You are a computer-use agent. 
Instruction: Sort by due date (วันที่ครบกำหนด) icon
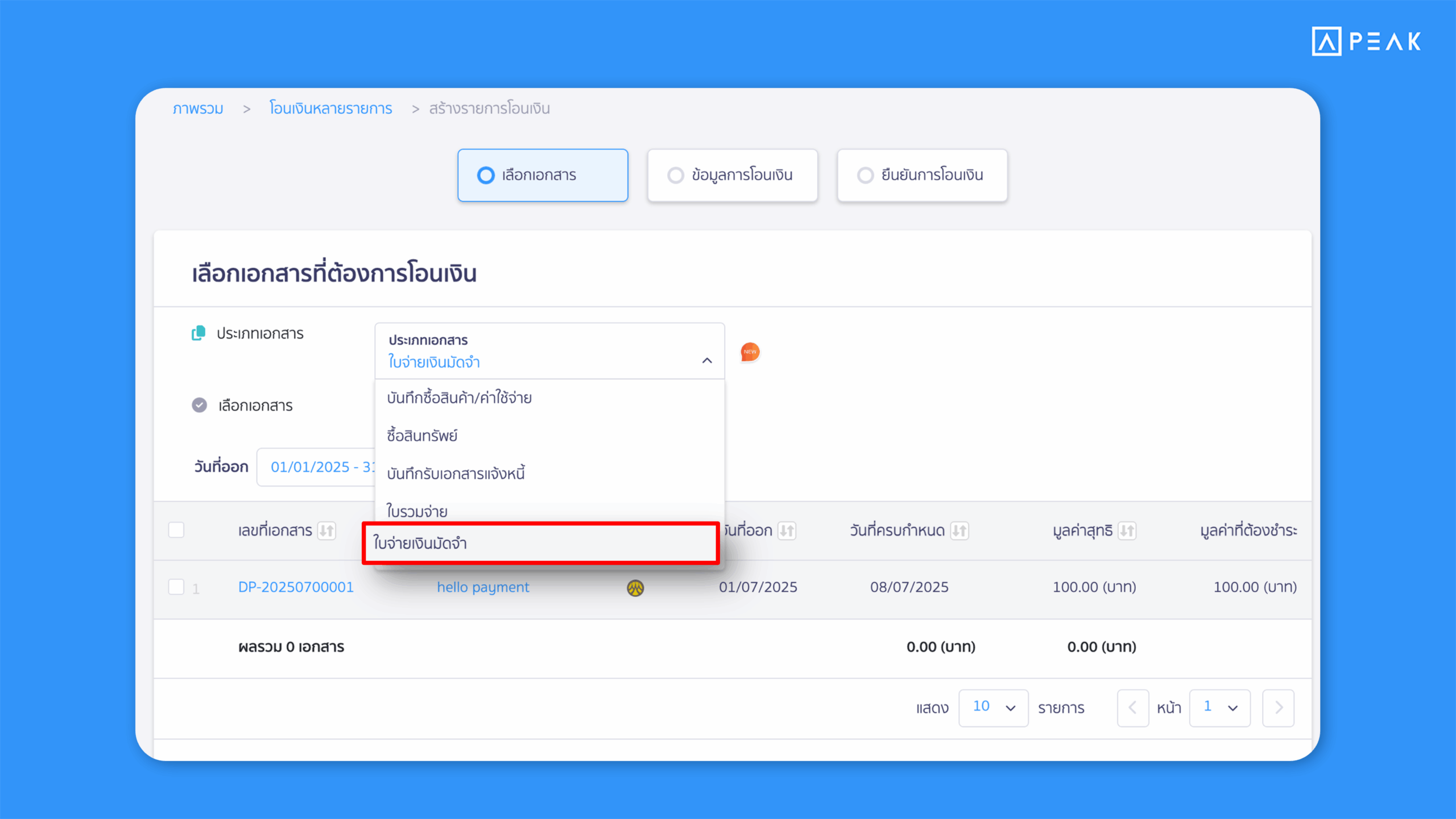click(959, 531)
